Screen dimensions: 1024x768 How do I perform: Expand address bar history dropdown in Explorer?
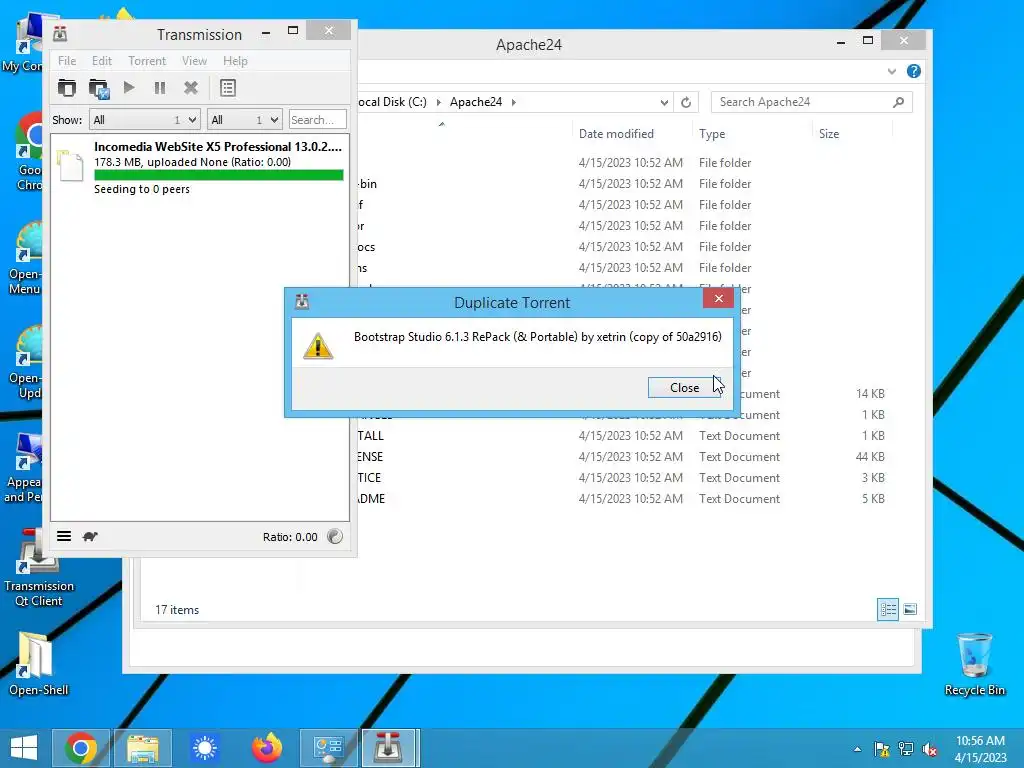pos(664,103)
